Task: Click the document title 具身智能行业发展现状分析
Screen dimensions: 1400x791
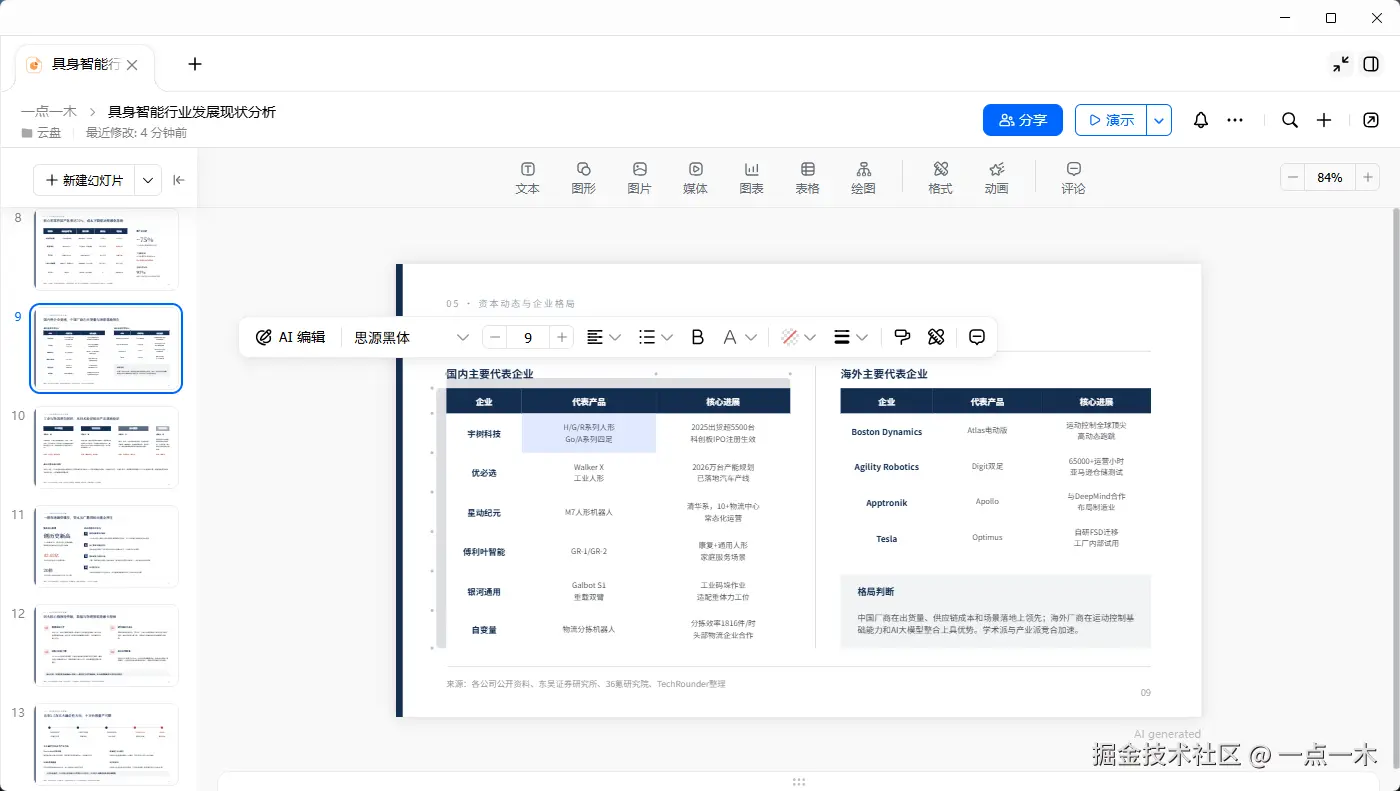Action: tap(192, 112)
